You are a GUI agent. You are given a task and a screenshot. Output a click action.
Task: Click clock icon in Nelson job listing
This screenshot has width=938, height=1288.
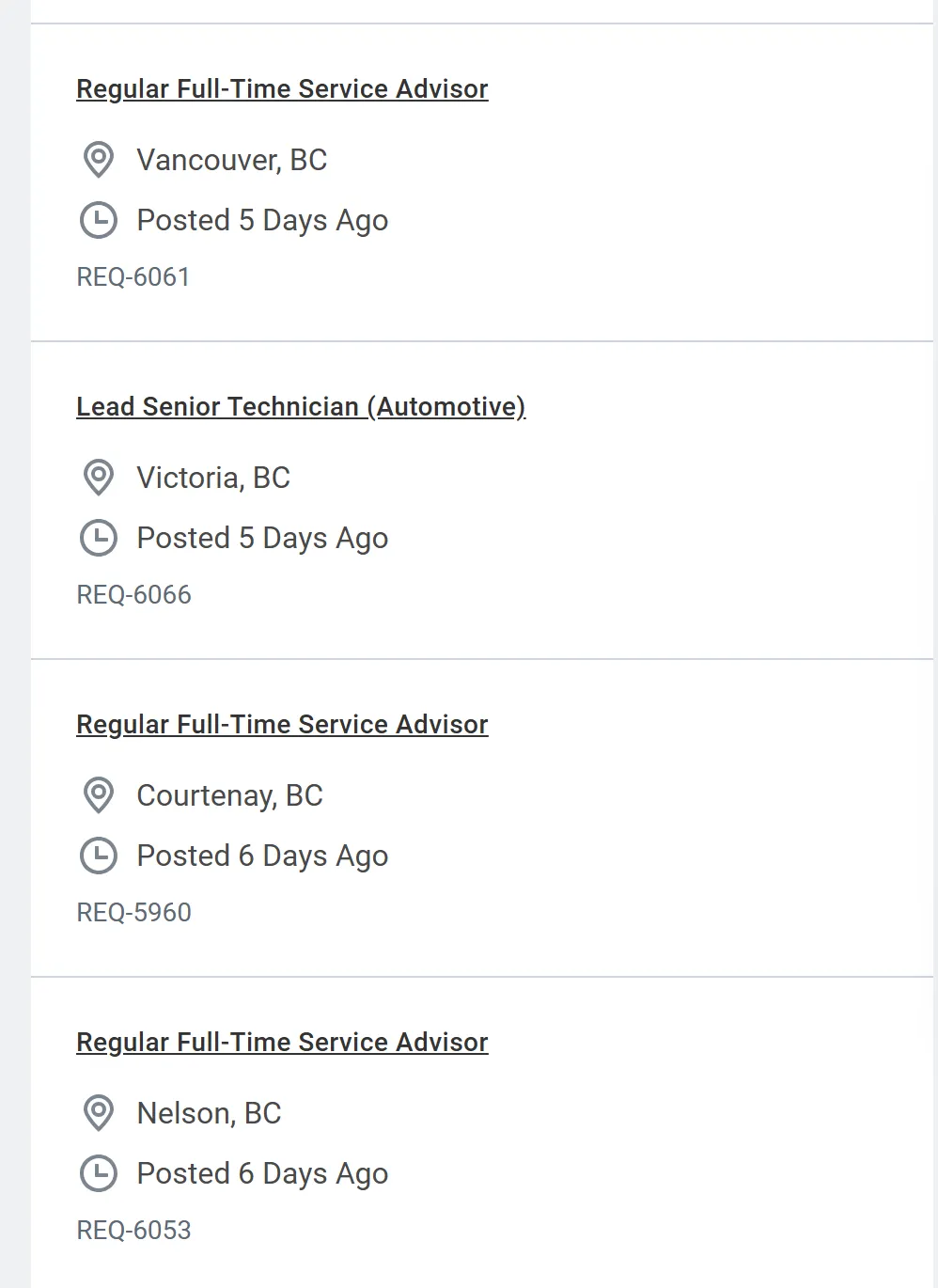coord(99,1173)
